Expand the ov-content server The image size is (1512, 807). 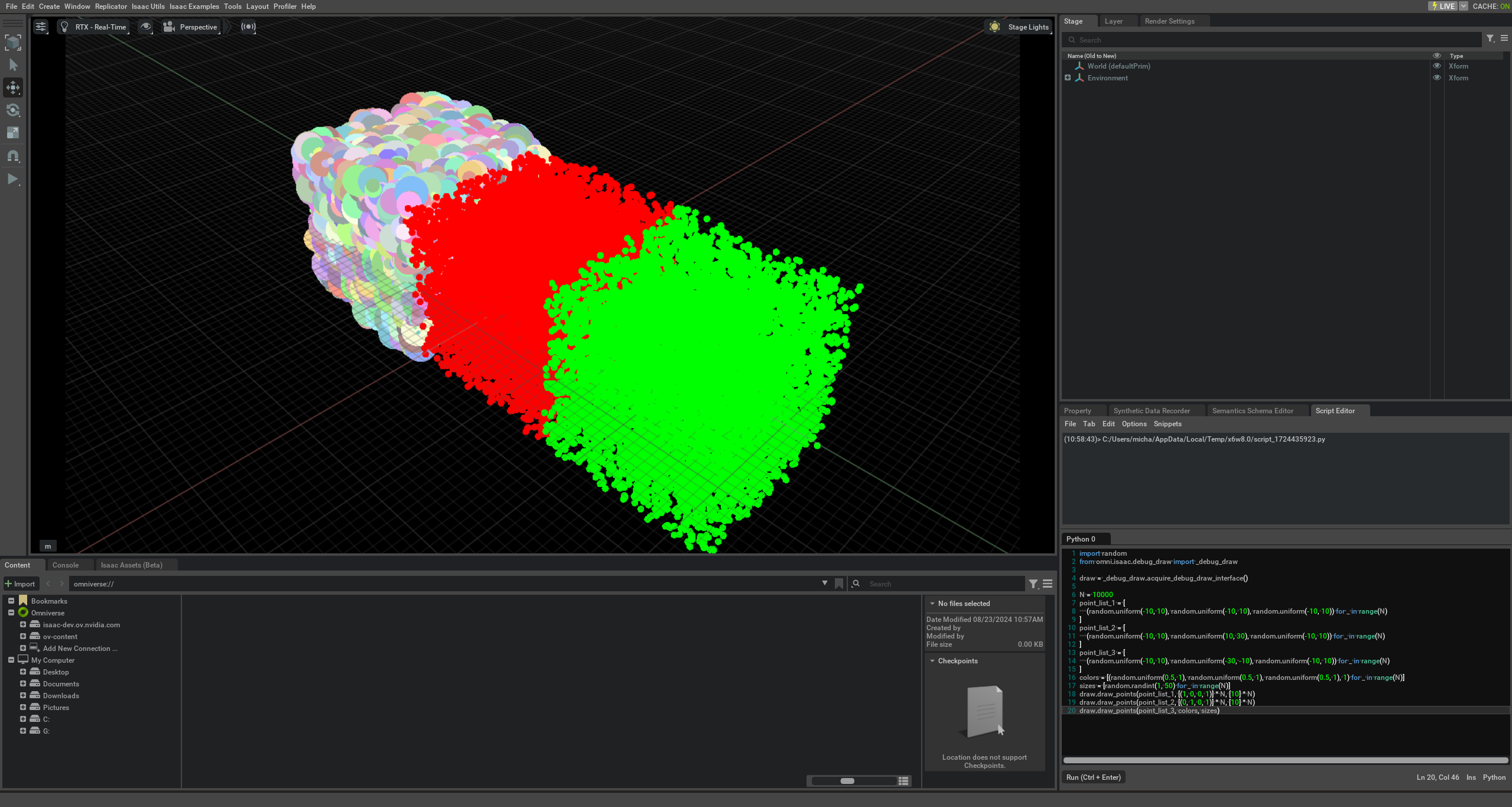pos(23,636)
